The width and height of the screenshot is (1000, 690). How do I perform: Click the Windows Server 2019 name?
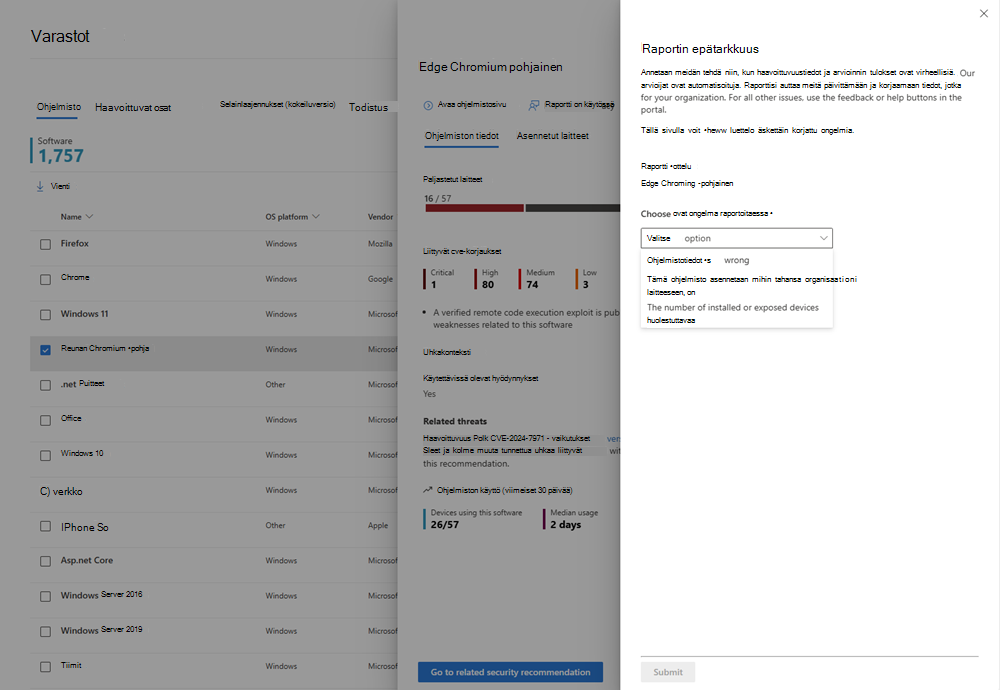(x=101, y=630)
